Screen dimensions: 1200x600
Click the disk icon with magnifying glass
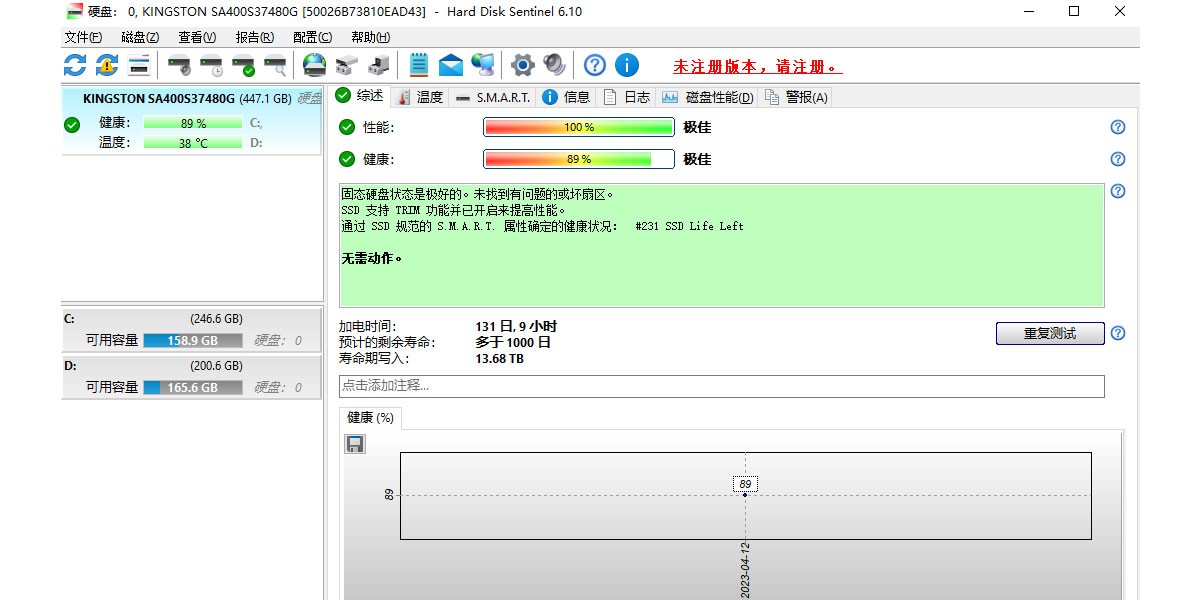(x=276, y=66)
